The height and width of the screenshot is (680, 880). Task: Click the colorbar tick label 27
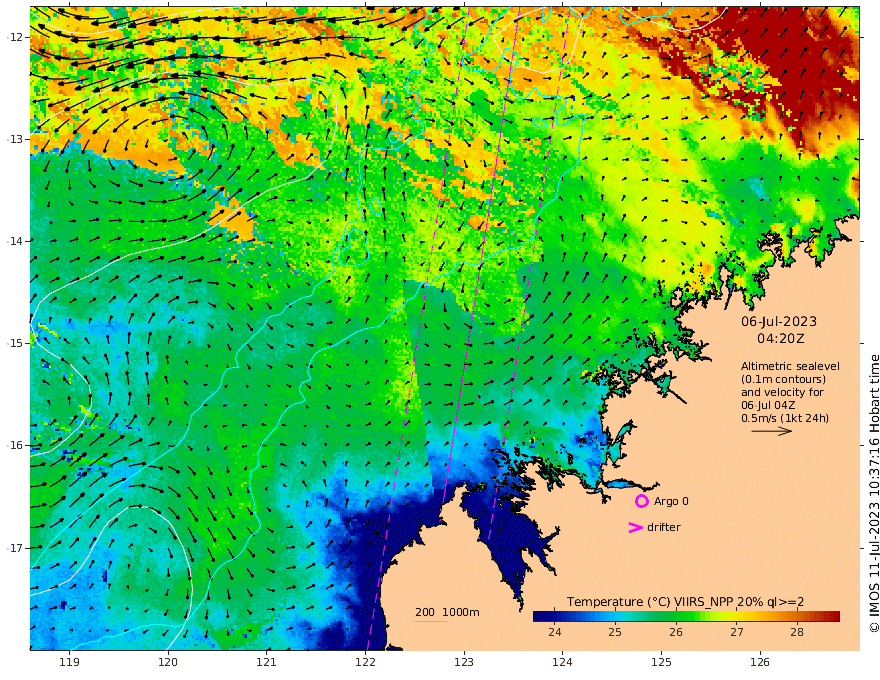coord(737,632)
